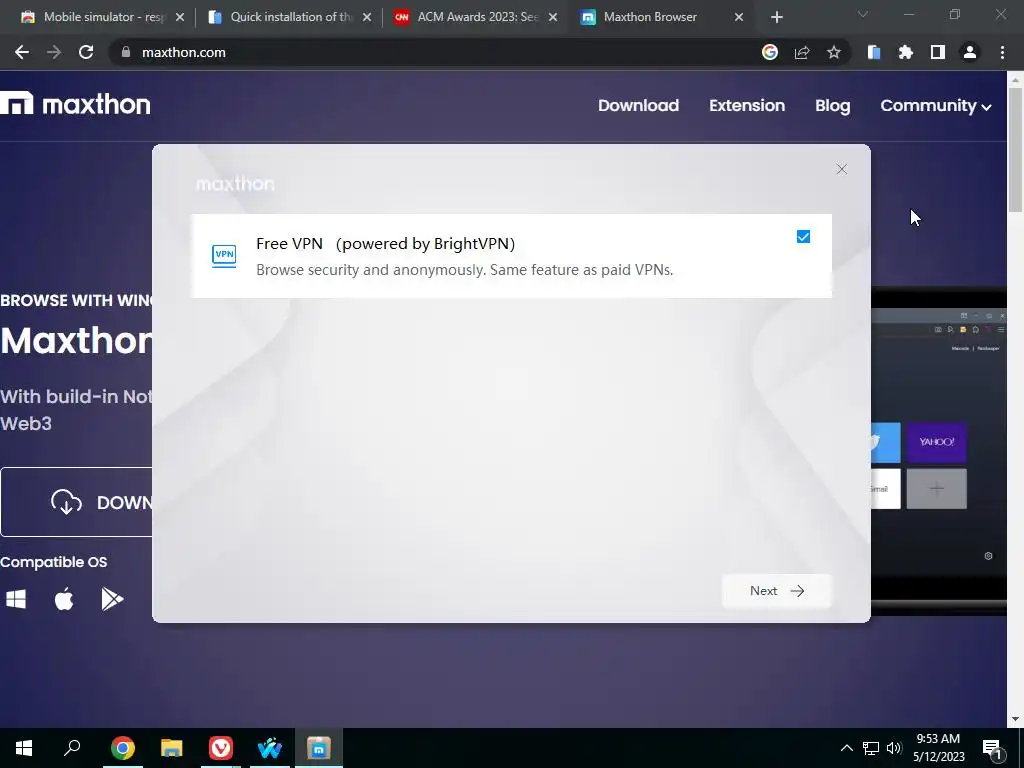1024x768 pixels.
Task: Reload the current page
Action: 86,52
